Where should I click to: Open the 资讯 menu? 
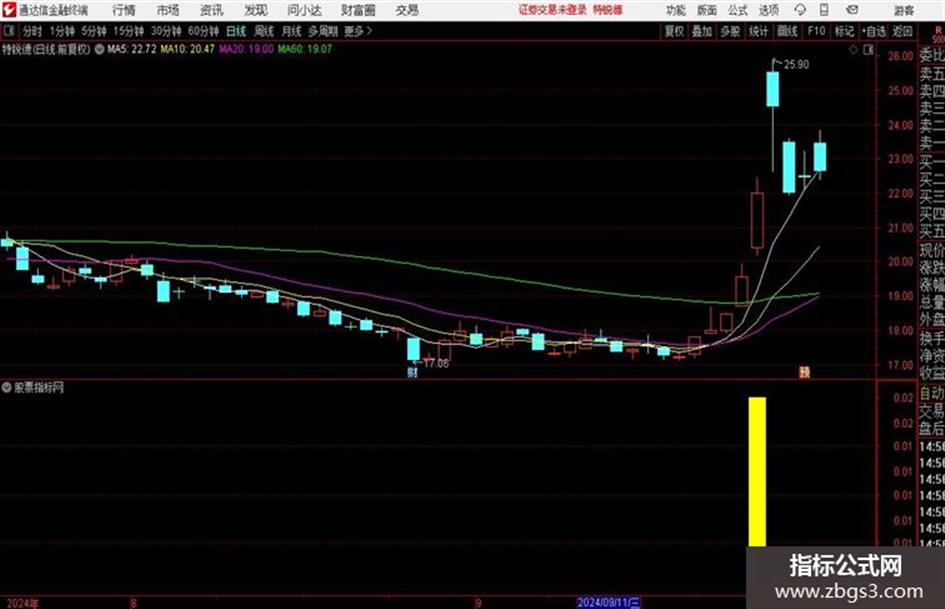point(212,10)
